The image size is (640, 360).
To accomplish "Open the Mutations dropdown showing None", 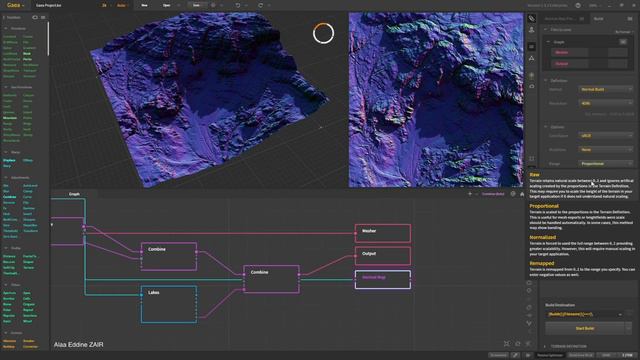I will click(x=606, y=150).
